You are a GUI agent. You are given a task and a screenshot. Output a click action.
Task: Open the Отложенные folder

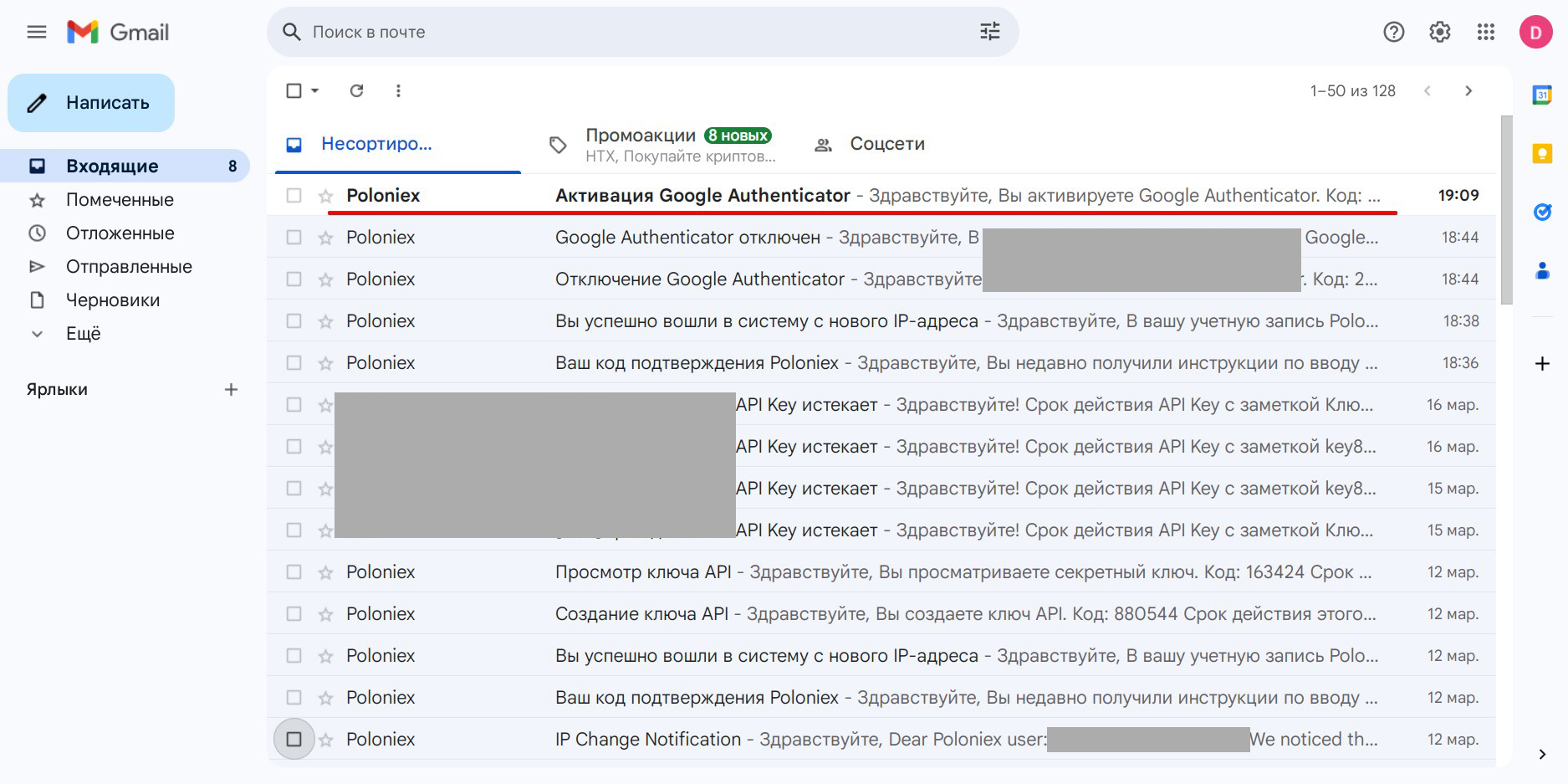point(125,233)
